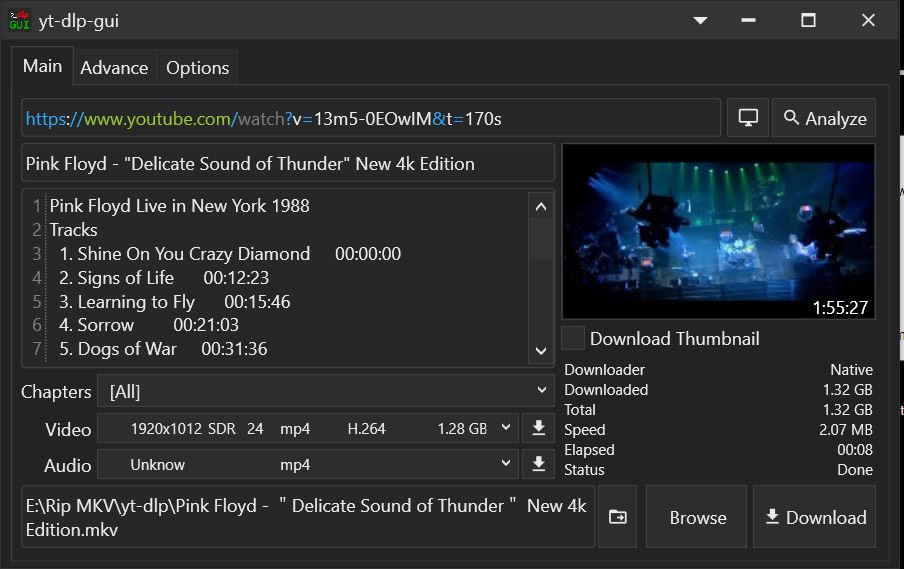Click the Elapsed value '00:08'

pyautogui.click(x=855, y=450)
